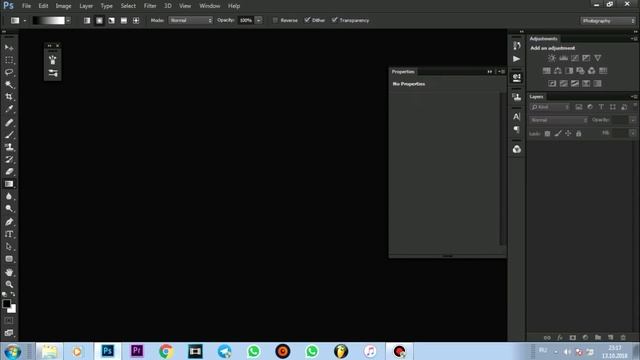640x360 pixels.
Task: Click the Opacity value field
Action: tap(246, 20)
